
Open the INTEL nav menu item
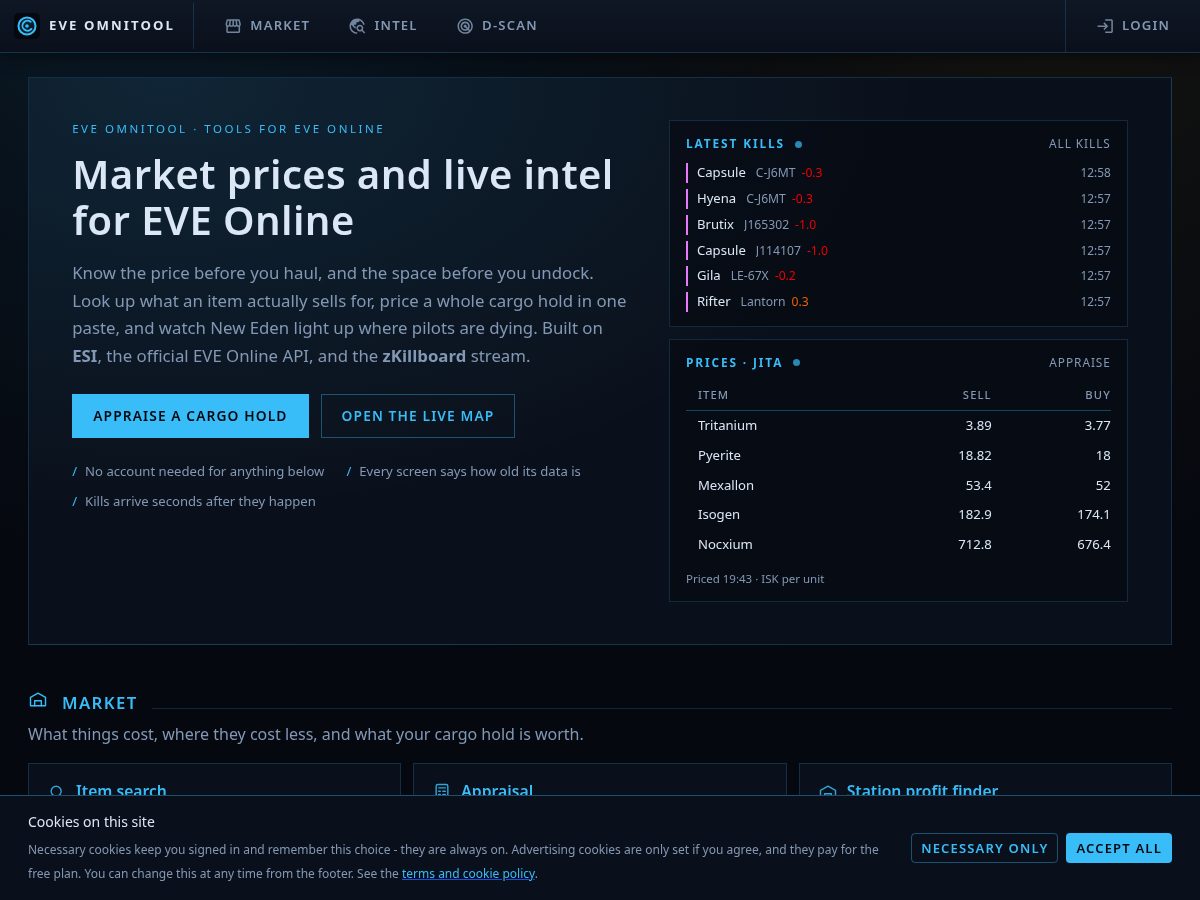pyautogui.click(x=383, y=26)
